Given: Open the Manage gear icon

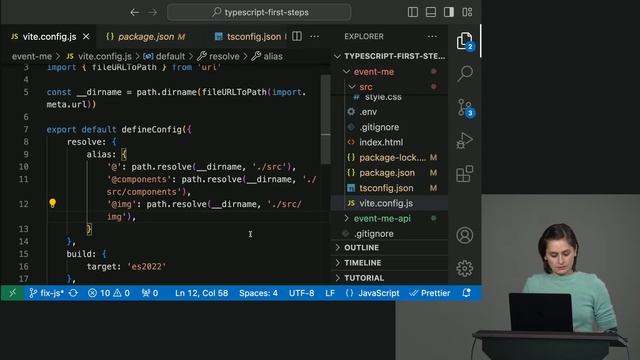Looking at the screenshot, I should tap(464, 269).
